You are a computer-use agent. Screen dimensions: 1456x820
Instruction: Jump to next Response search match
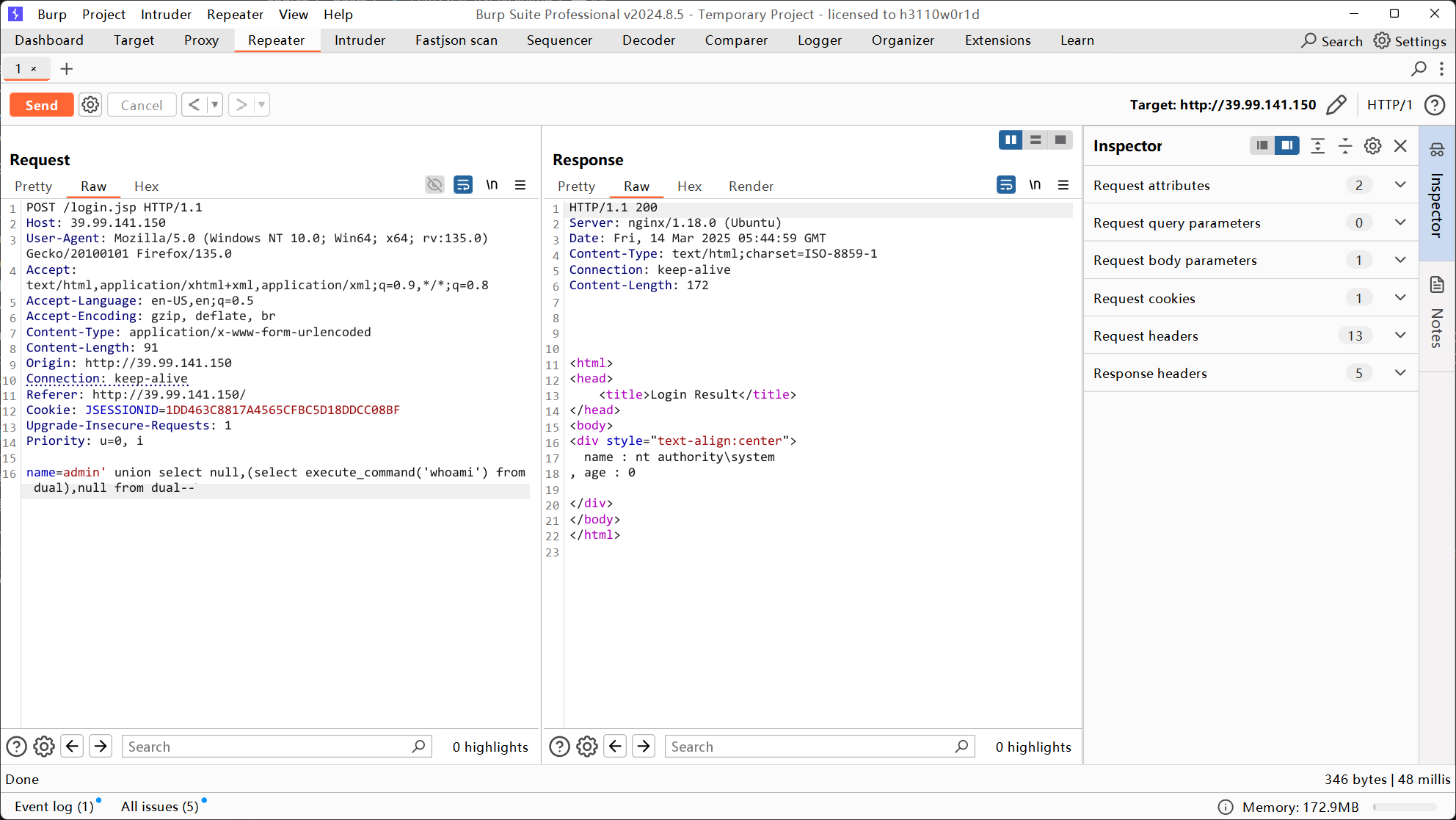[x=644, y=747]
